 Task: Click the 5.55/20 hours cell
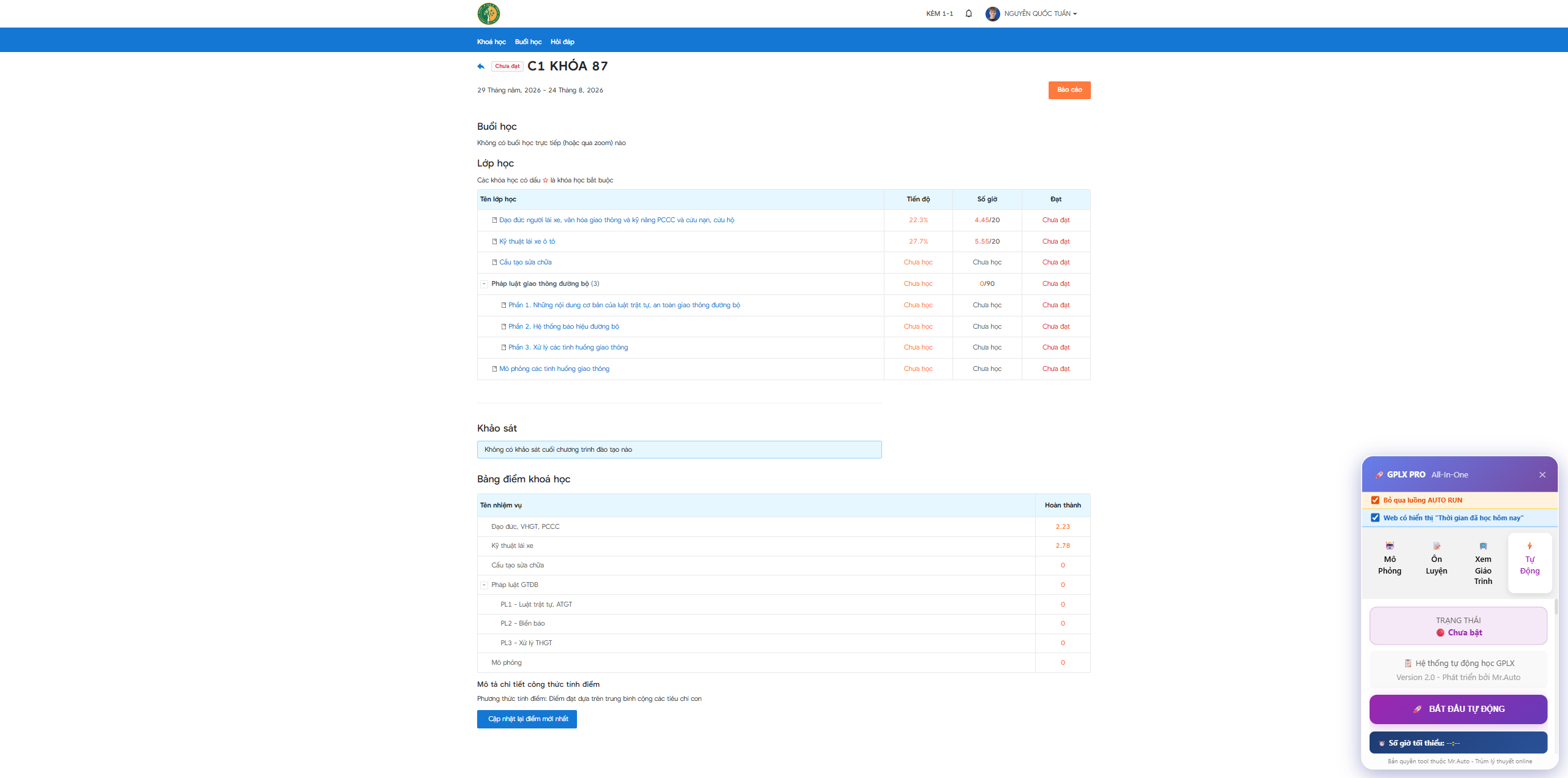click(987, 242)
